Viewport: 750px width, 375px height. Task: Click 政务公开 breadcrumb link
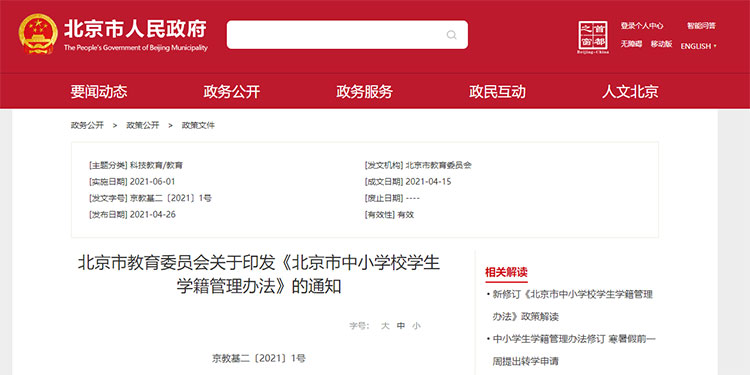tap(87, 125)
